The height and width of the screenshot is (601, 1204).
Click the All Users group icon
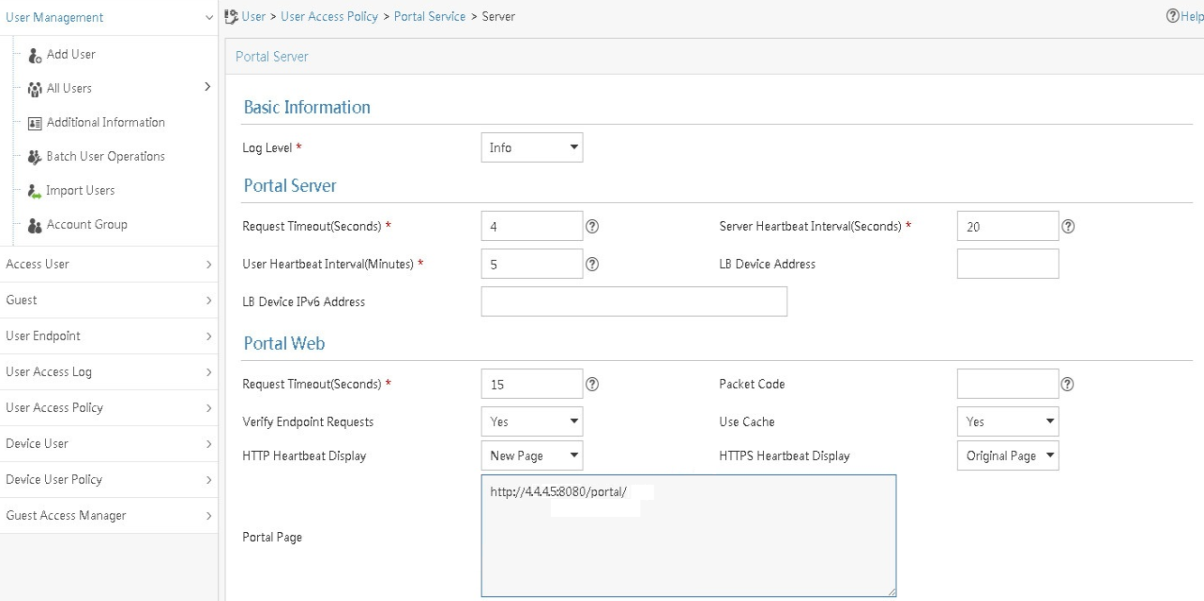coord(35,89)
